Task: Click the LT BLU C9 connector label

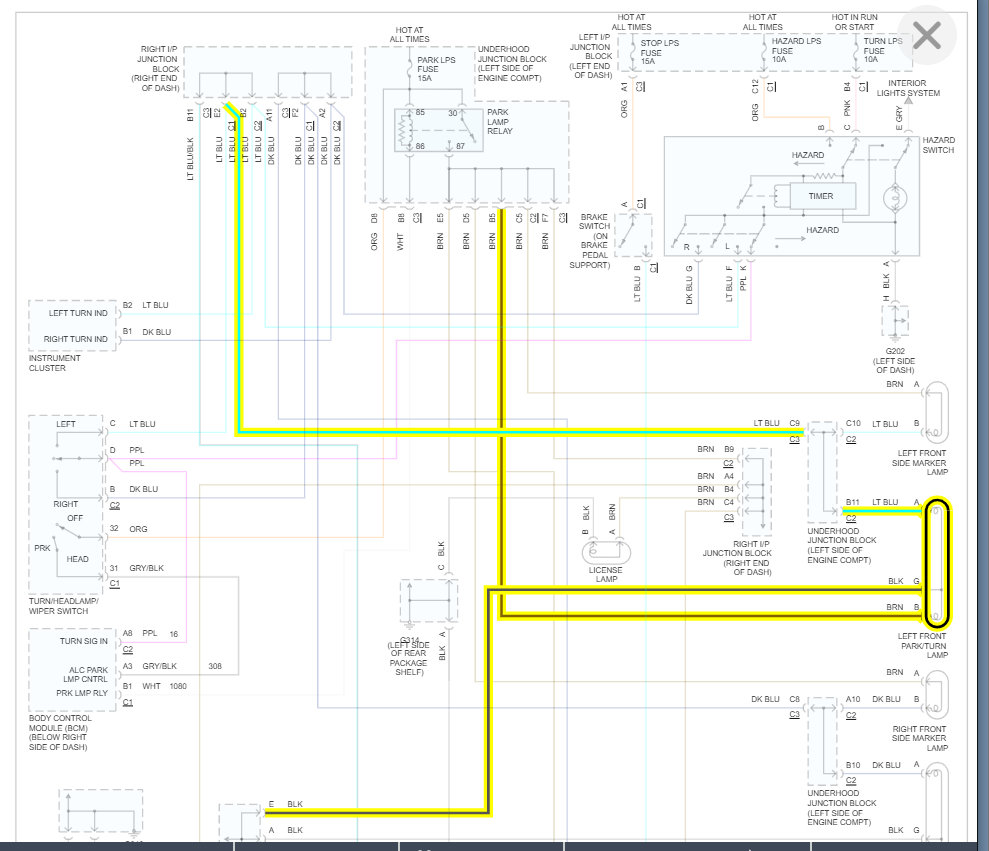Action: coord(776,423)
